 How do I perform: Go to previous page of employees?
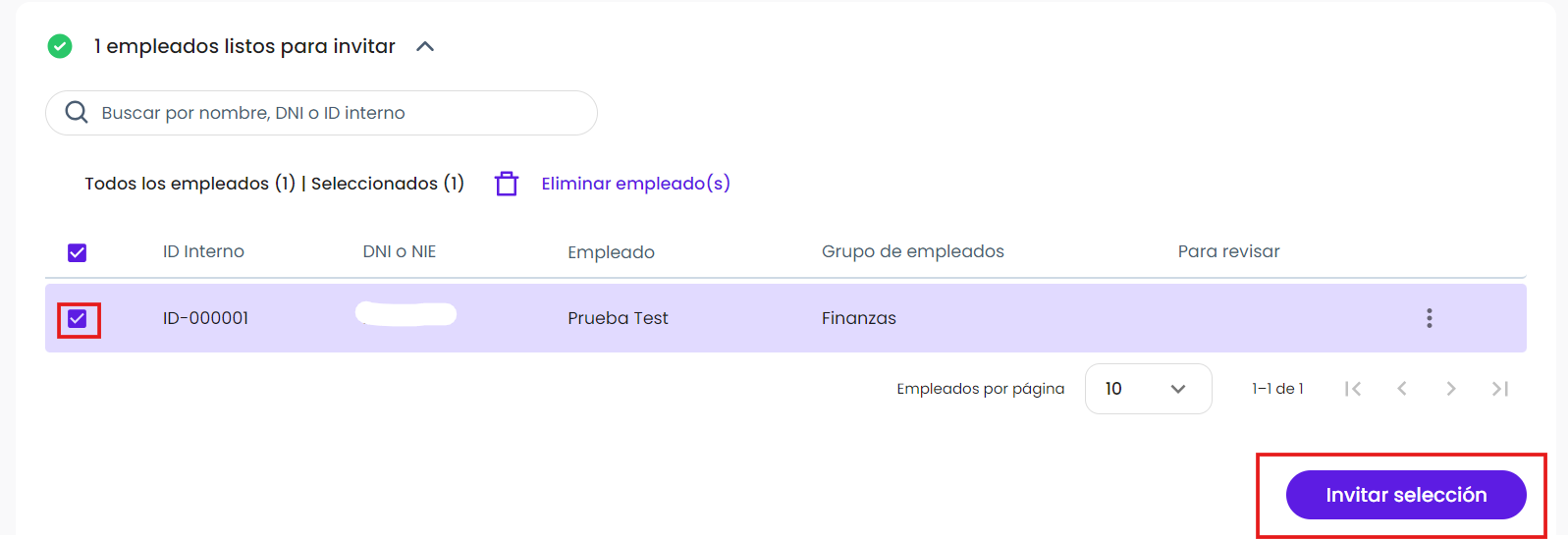[x=1402, y=389]
